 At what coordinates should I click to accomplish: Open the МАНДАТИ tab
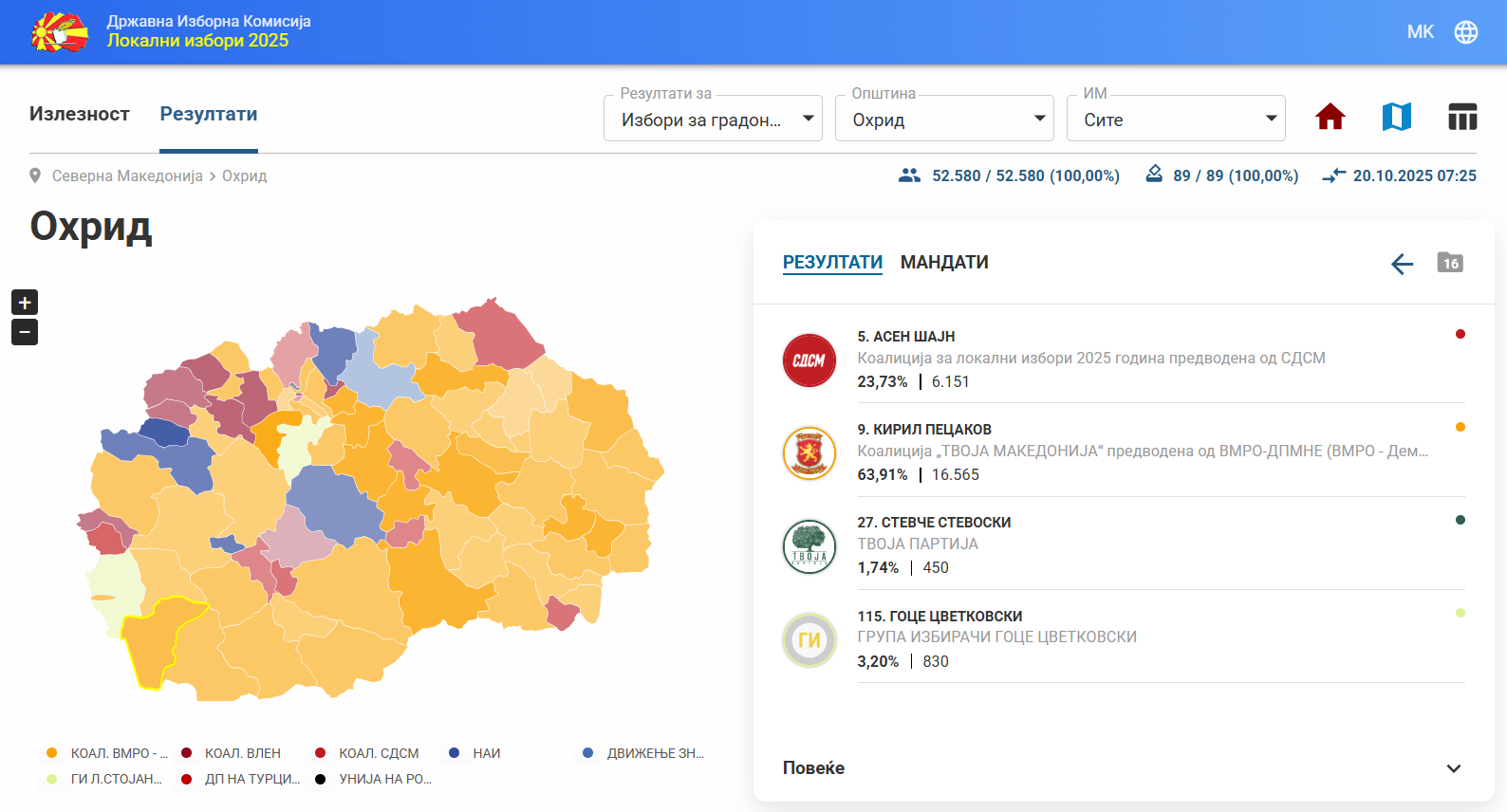(944, 263)
